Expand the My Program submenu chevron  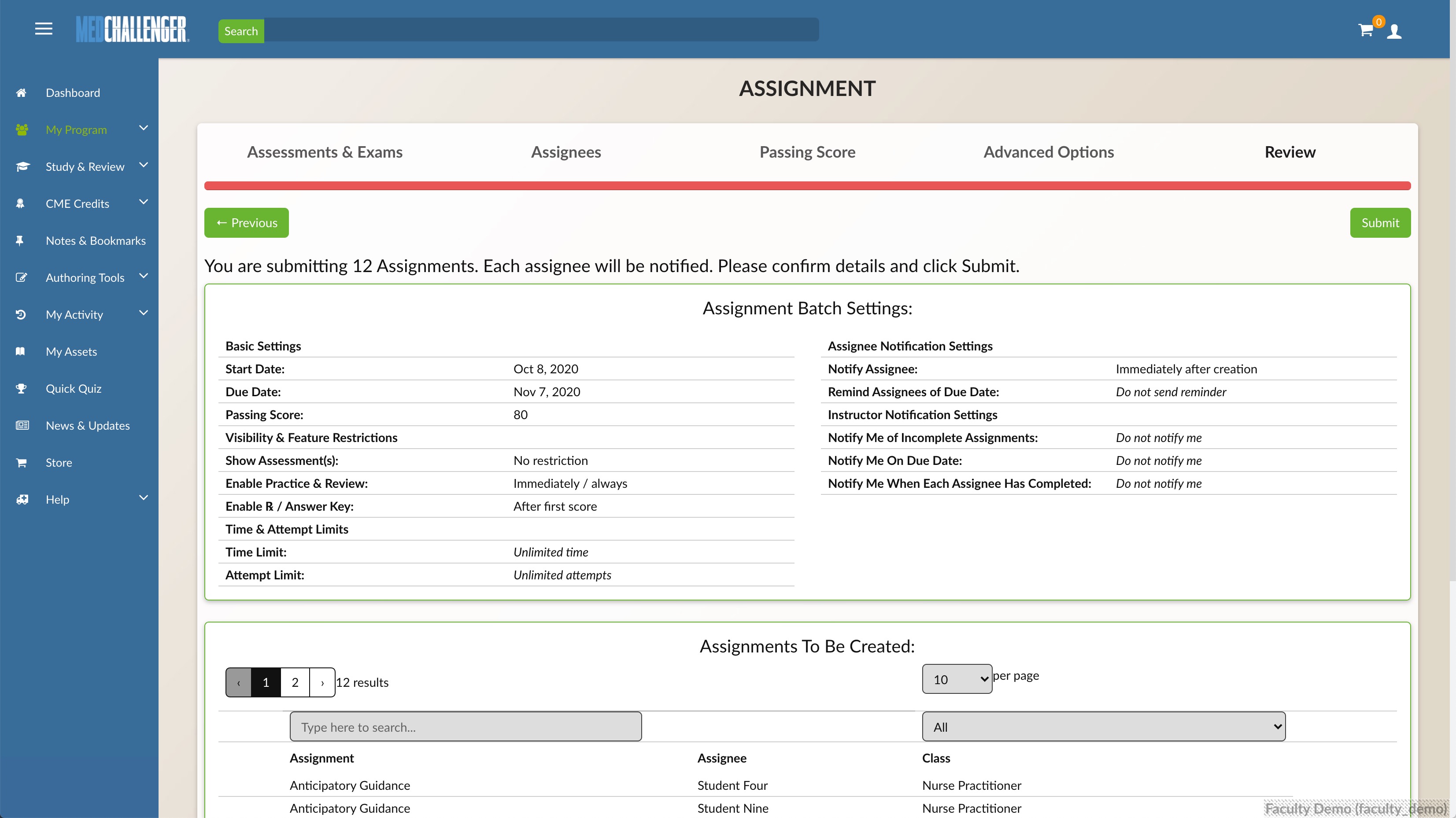point(144,128)
